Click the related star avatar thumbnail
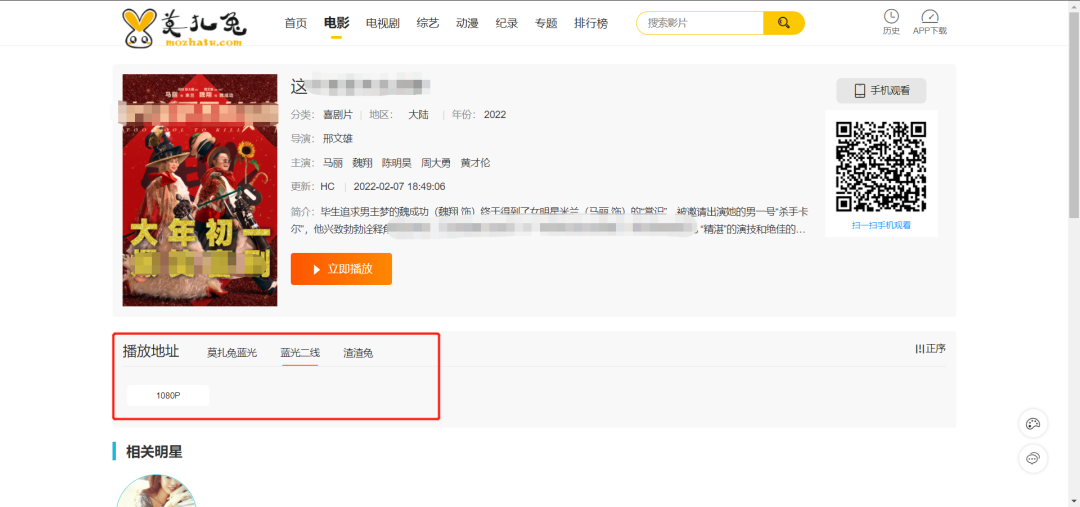 pyautogui.click(x=156, y=490)
